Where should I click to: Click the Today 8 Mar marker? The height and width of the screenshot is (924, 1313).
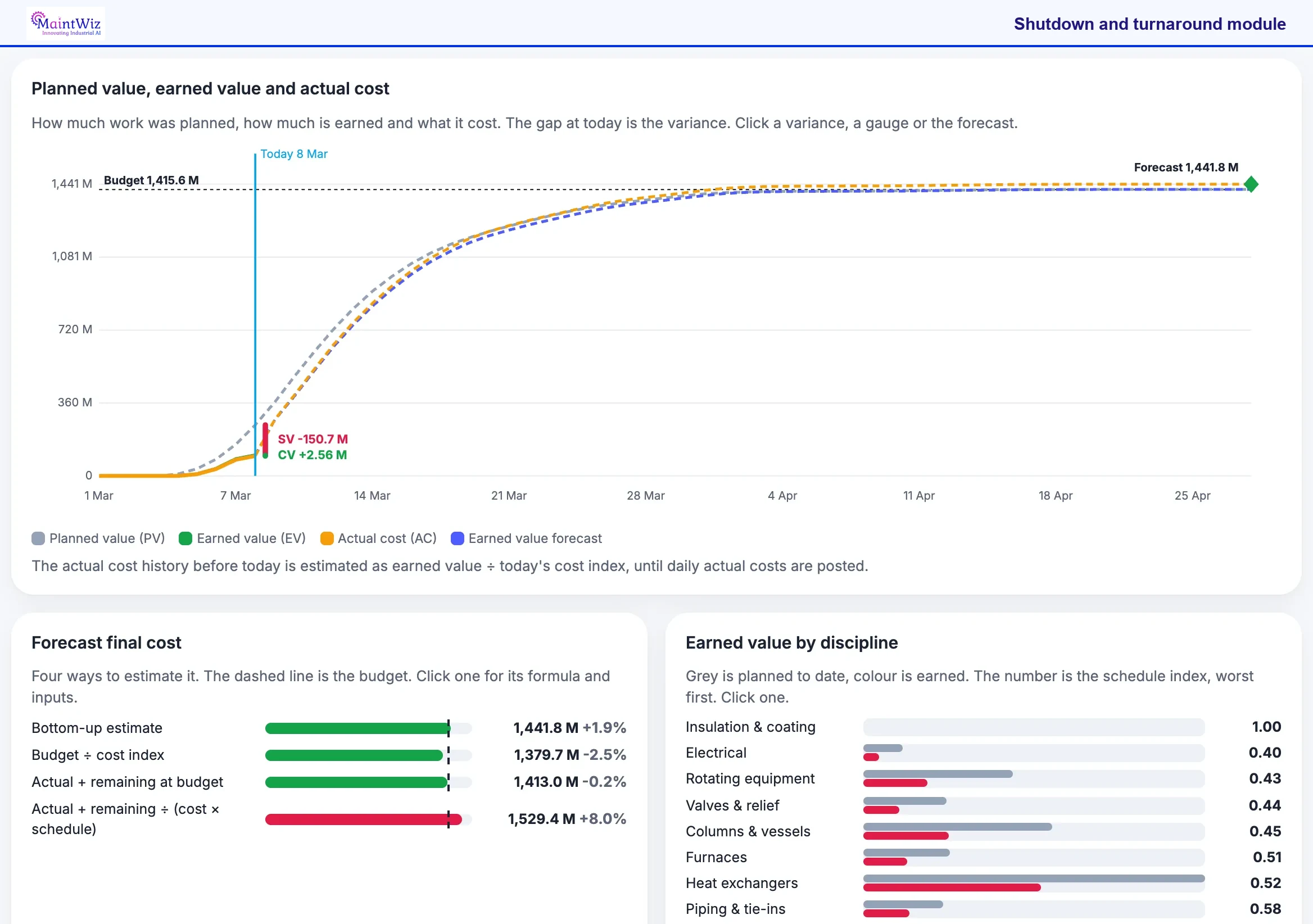(x=294, y=154)
